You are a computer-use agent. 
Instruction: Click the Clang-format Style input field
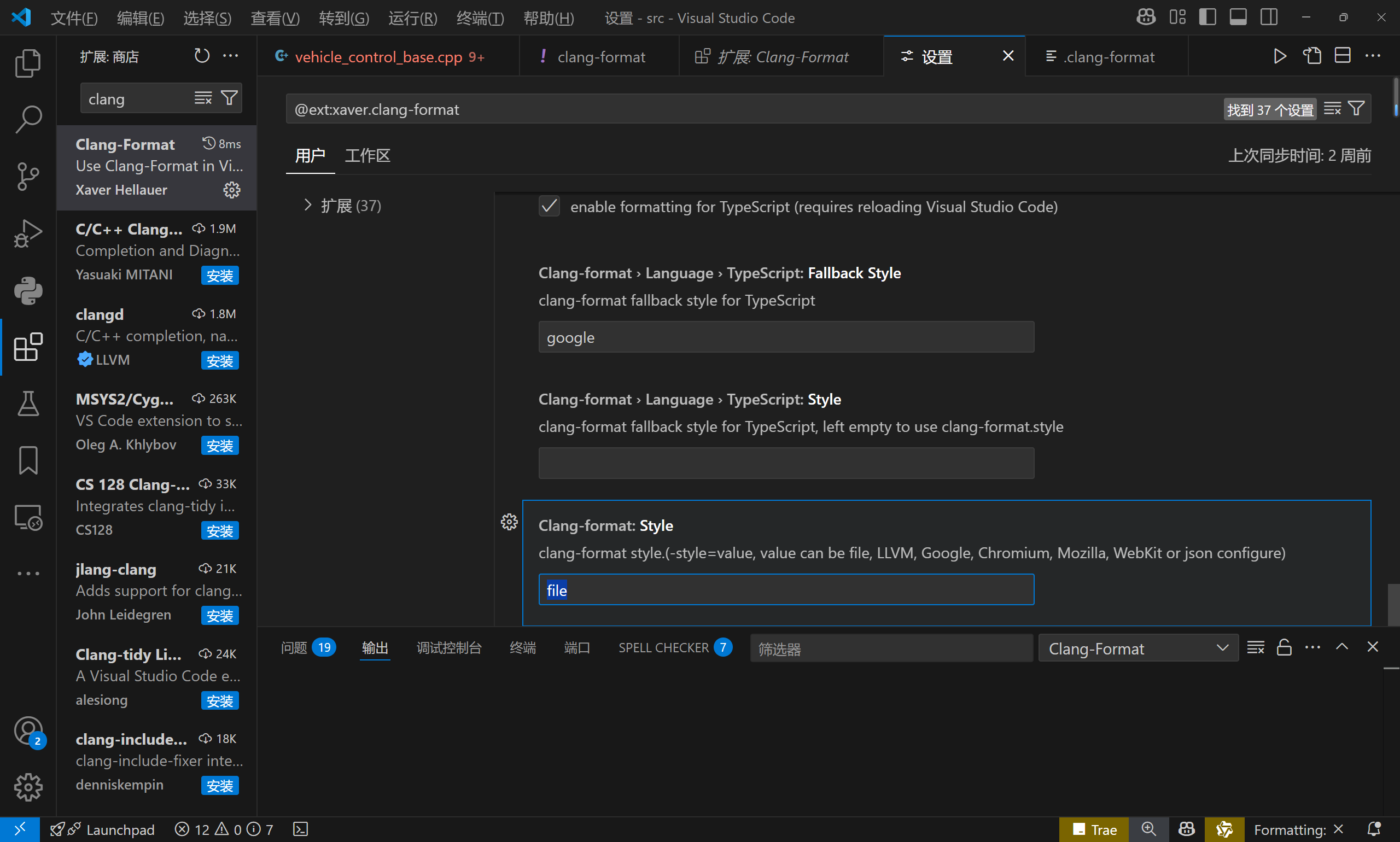(x=785, y=590)
